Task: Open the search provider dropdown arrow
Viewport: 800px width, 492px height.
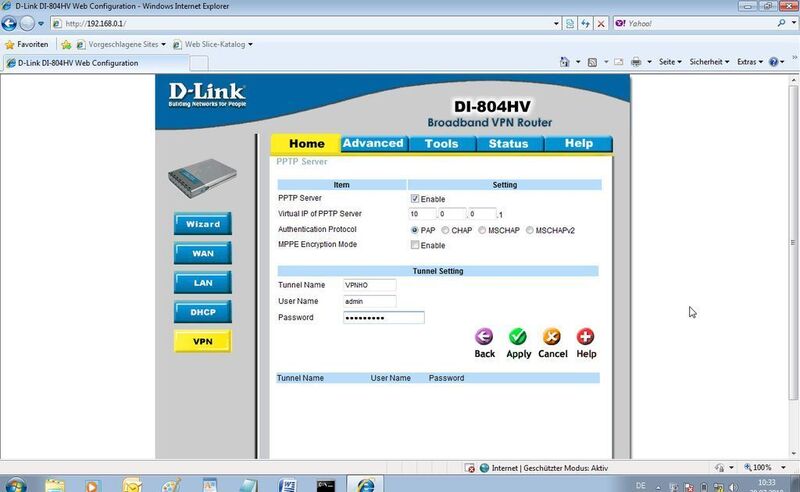Action: click(x=794, y=23)
